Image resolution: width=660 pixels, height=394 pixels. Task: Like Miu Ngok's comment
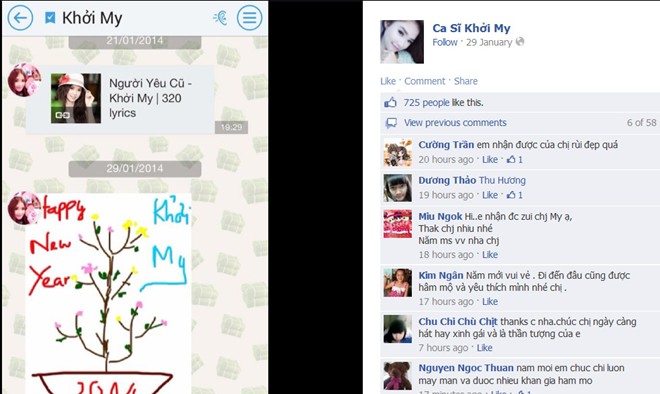[490, 255]
